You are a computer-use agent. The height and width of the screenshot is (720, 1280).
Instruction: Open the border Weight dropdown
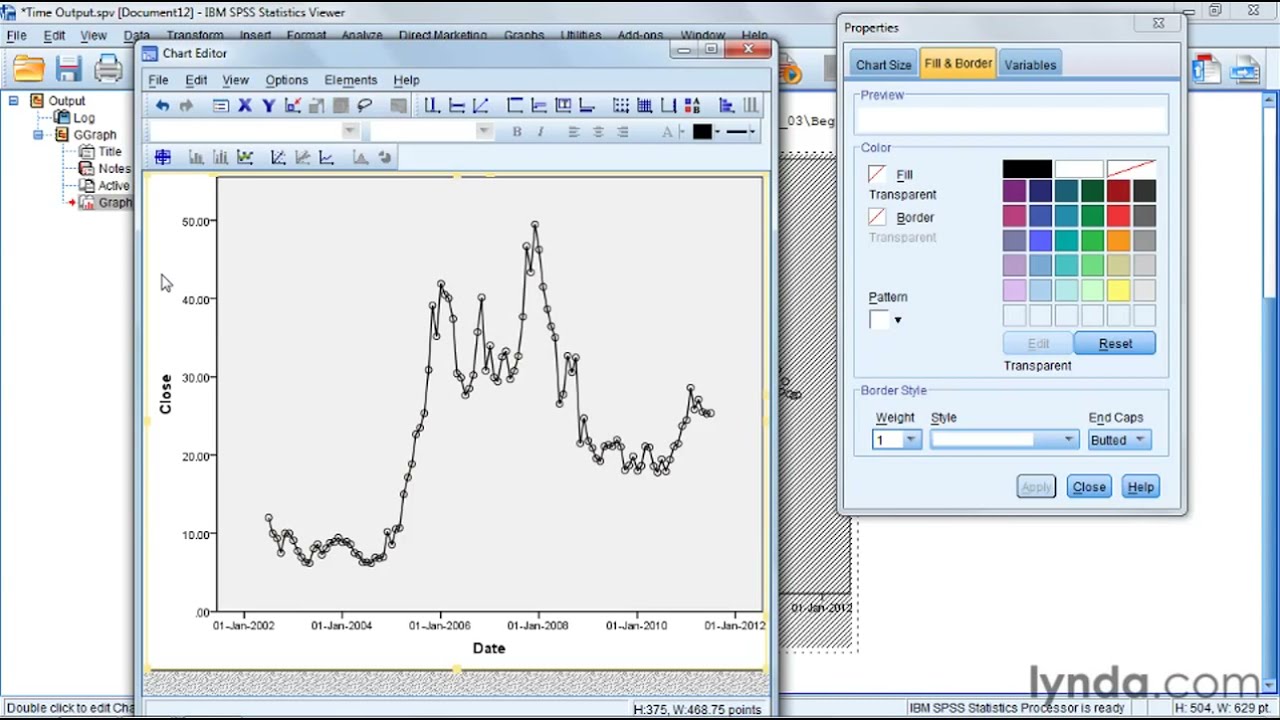(910, 440)
